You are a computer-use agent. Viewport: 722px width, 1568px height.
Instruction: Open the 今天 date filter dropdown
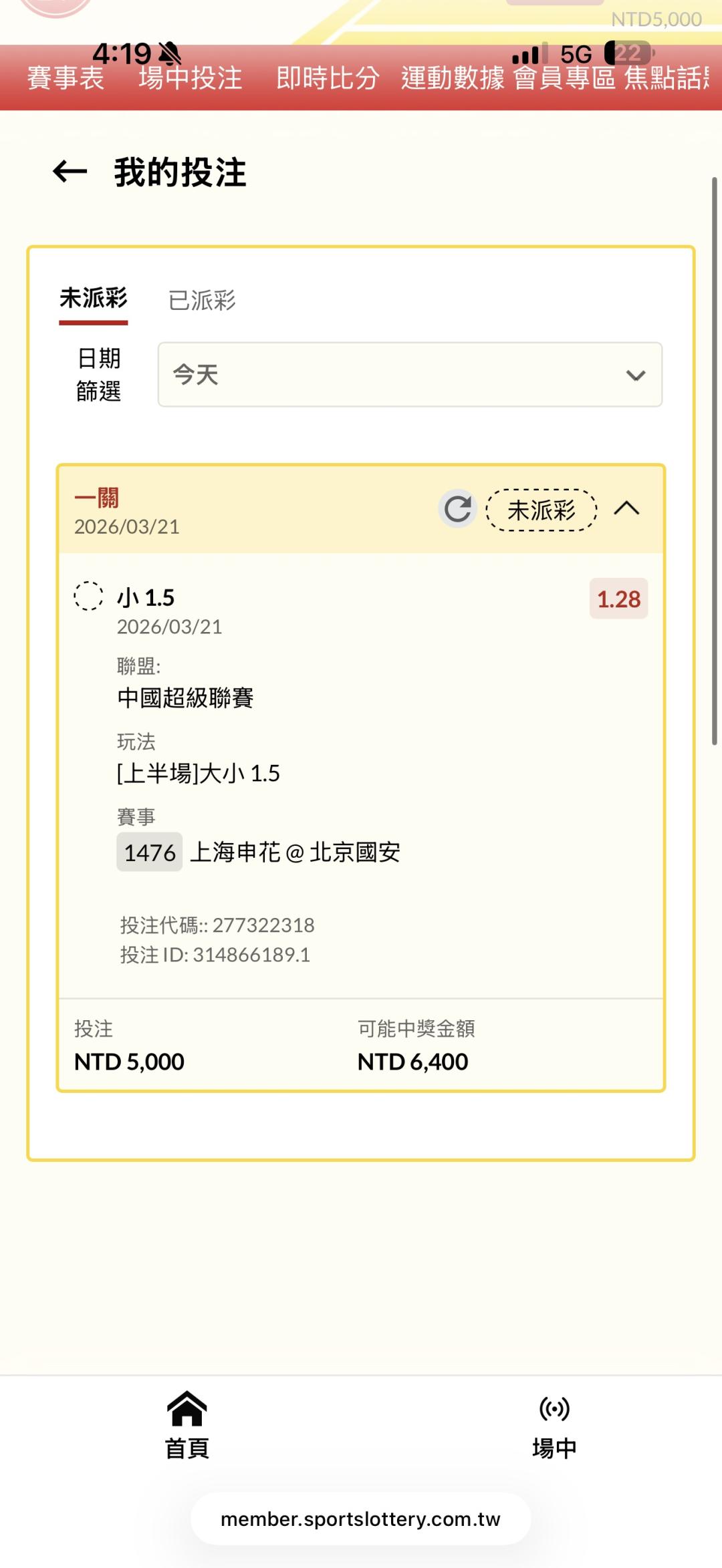pos(409,375)
